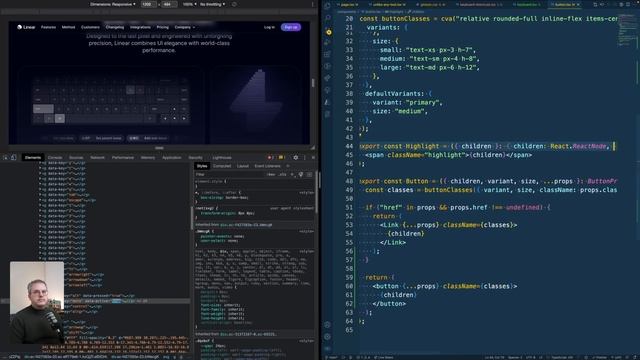Open the Dimensions Responsive dropdown
The height and width of the screenshot is (360, 640).
[113, 4]
